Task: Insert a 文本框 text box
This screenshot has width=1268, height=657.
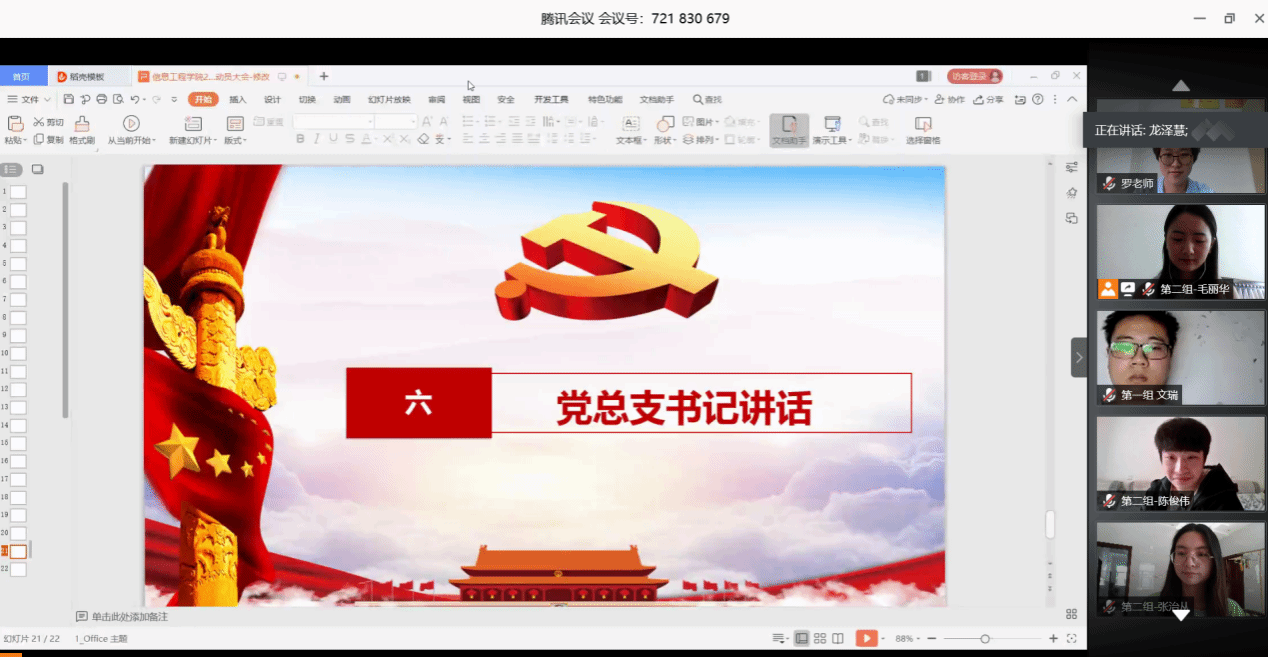Action: pos(631,130)
